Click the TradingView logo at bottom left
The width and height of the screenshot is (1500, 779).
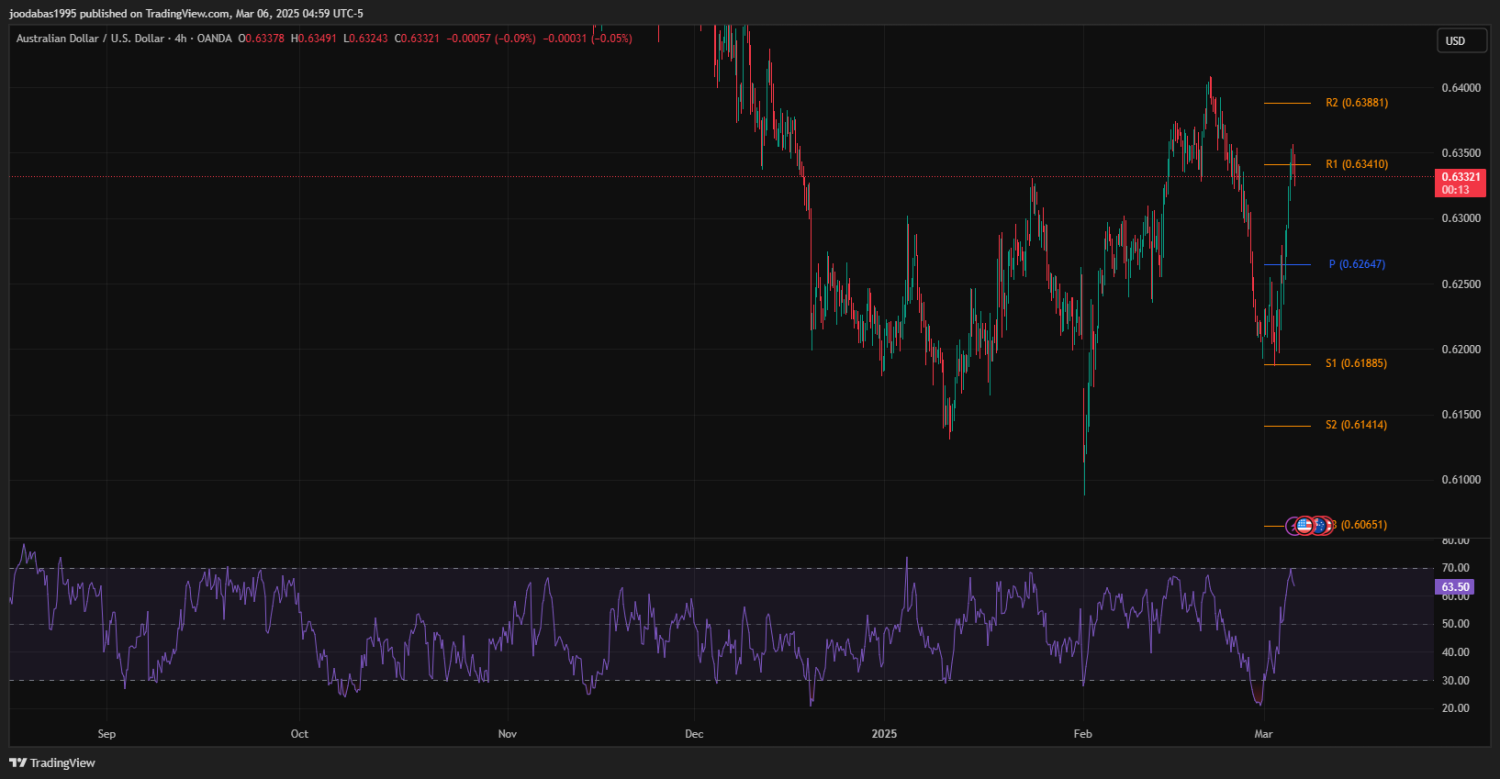pos(53,763)
